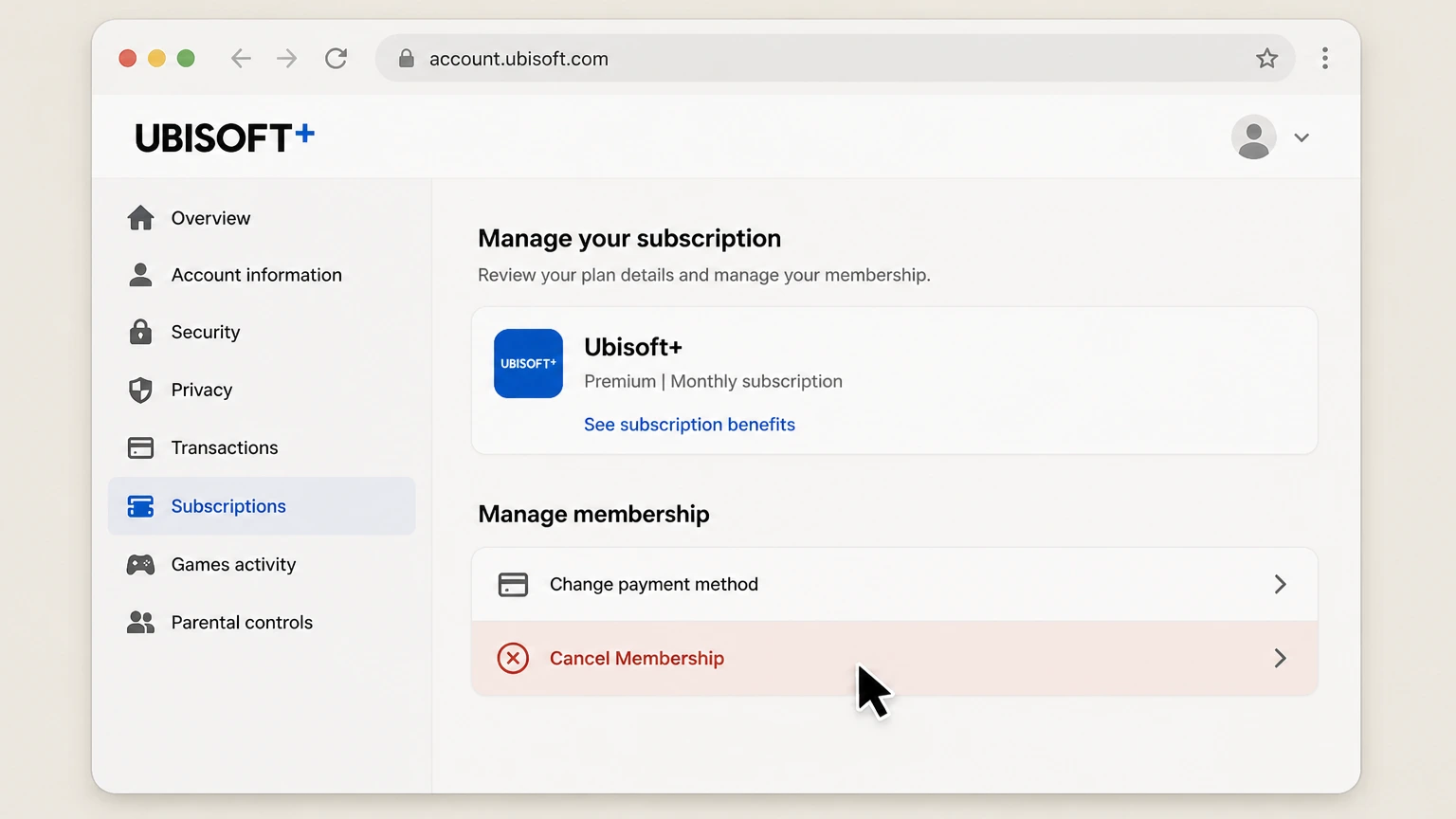The image size is (1456, 819).
Task: Click the Premium | Monthly subscription text
Action: coord(713,381)
